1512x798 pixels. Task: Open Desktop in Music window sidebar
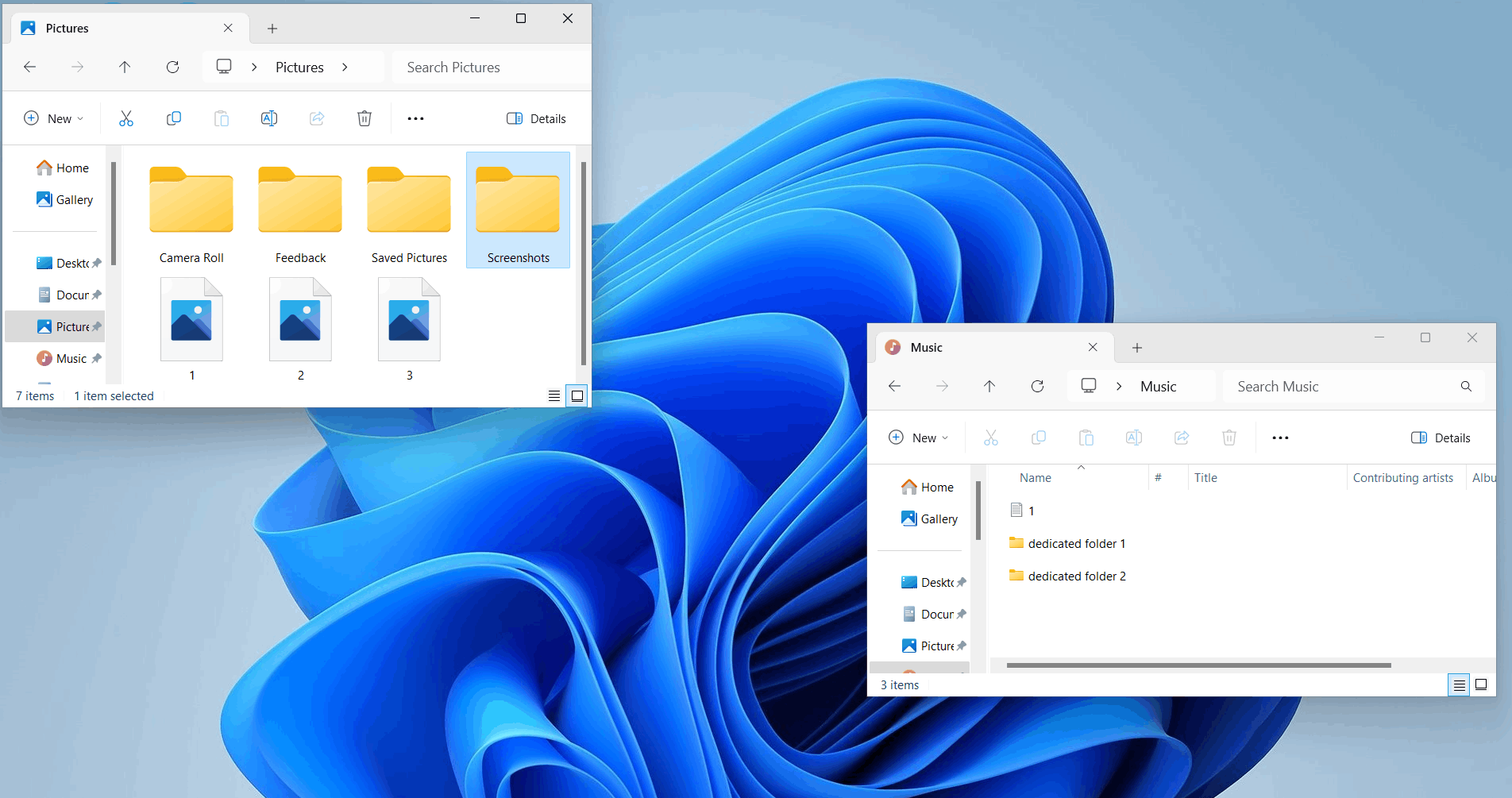point(932,582)
